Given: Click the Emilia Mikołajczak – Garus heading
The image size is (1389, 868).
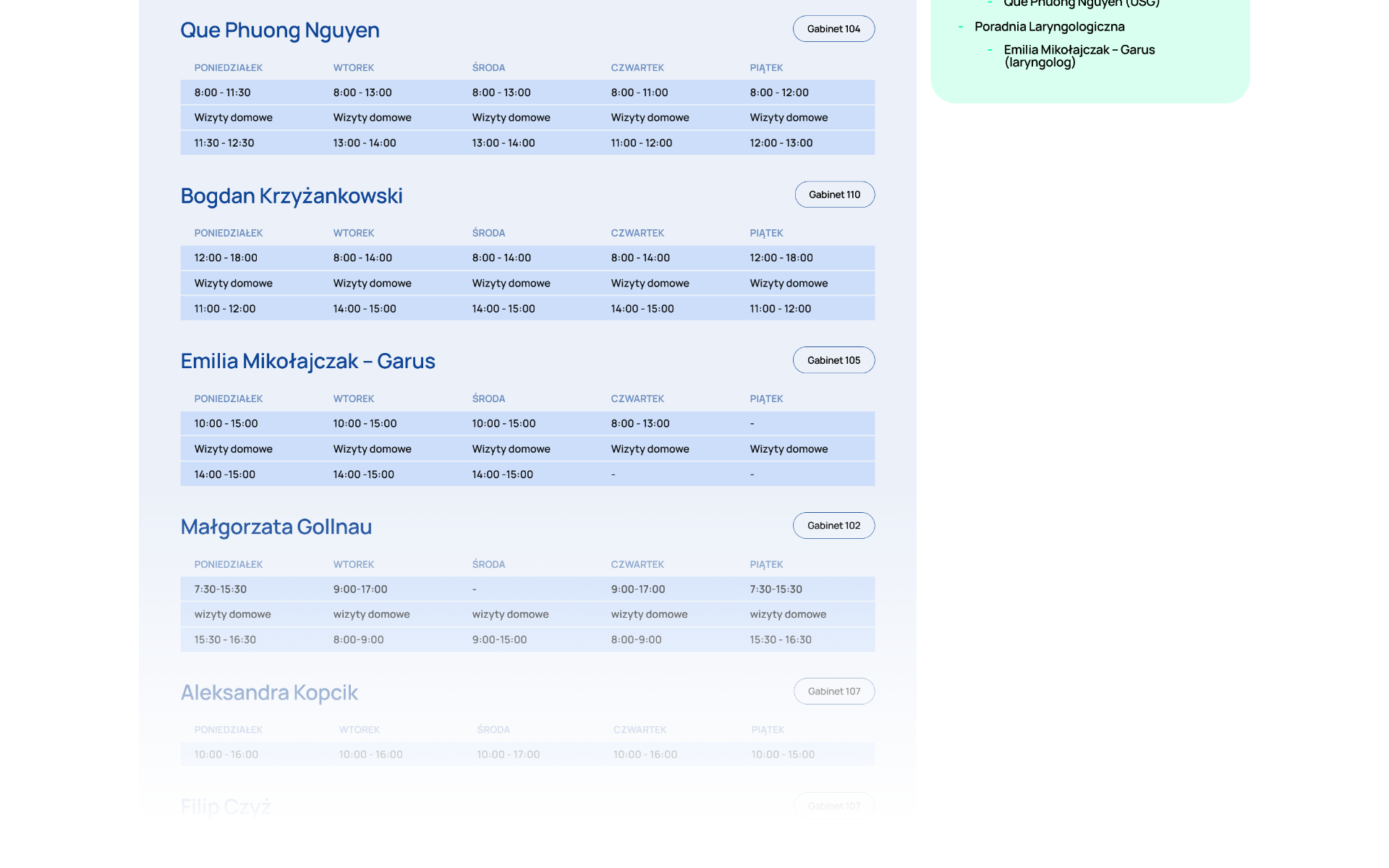Looking at the screenshot, I should pyautogui.click(x=307, y=361).
